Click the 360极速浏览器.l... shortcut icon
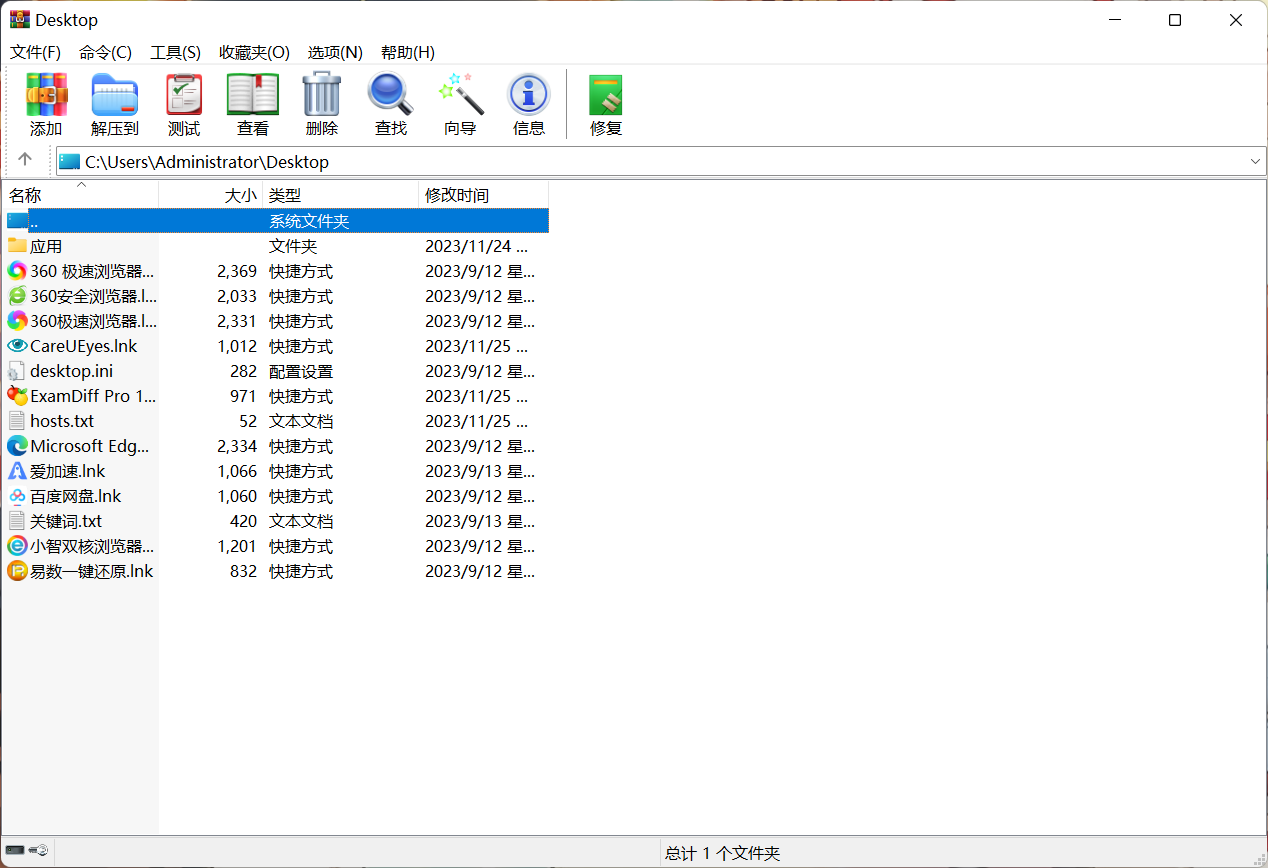 pos(17,321)
